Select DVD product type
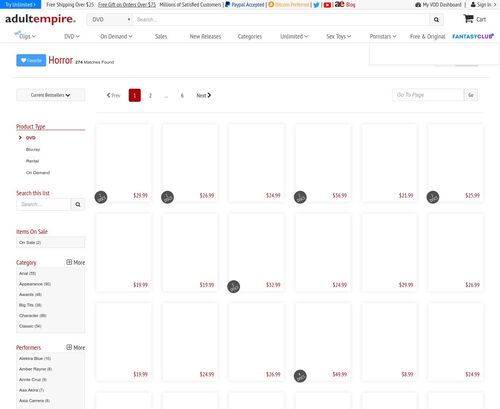500x409 pixels. [31, 138]
